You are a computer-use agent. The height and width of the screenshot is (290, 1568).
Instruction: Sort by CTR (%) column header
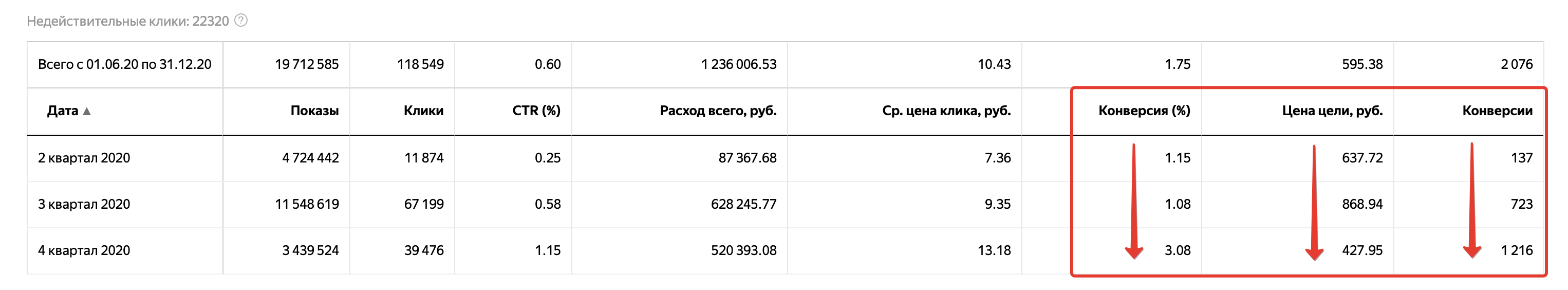click(536, 111)
